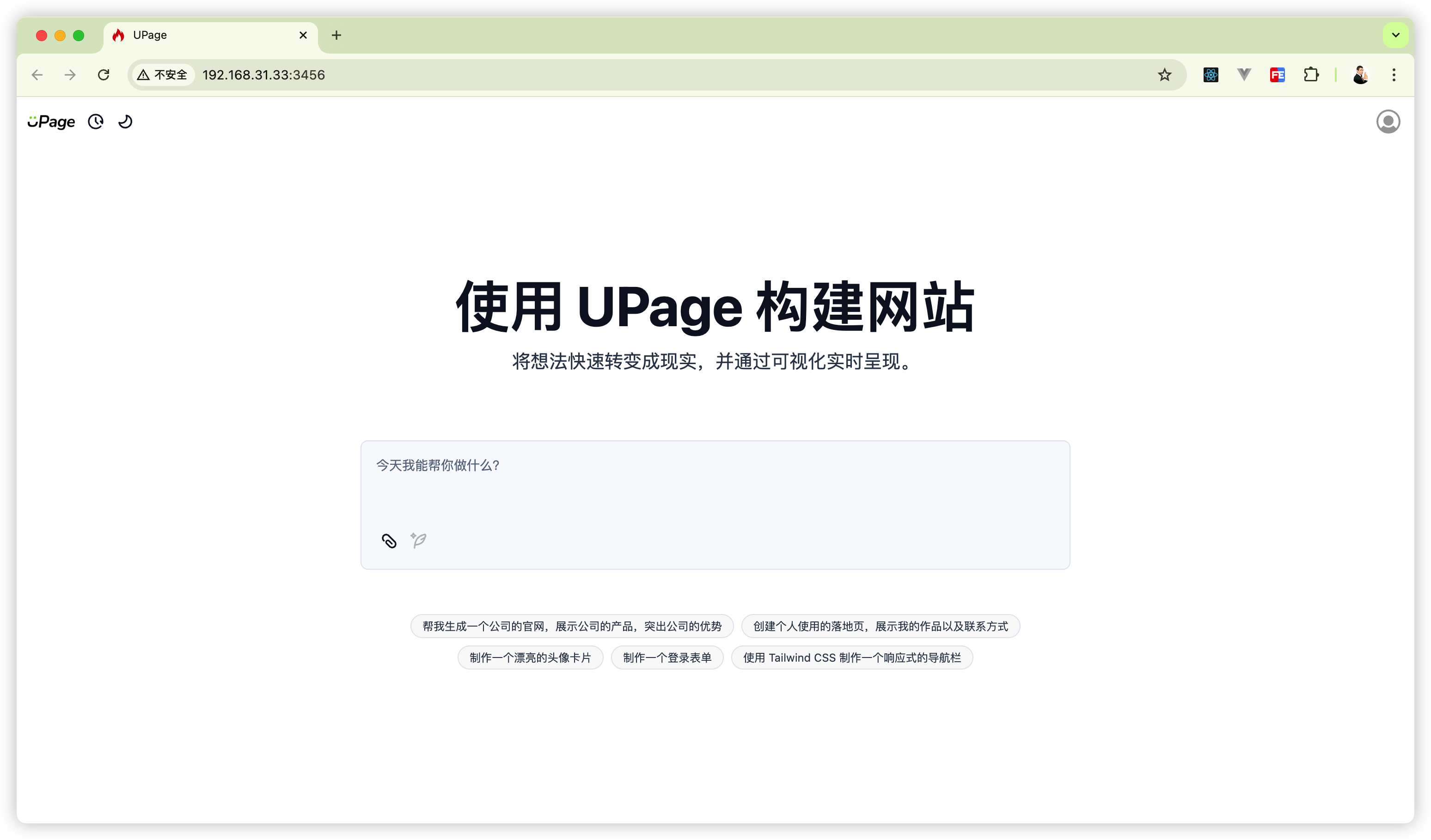Pick the Tailwind CSS 响应式导航栏 suggestion
The image size is (1431, 840).
tap(852, 657)
